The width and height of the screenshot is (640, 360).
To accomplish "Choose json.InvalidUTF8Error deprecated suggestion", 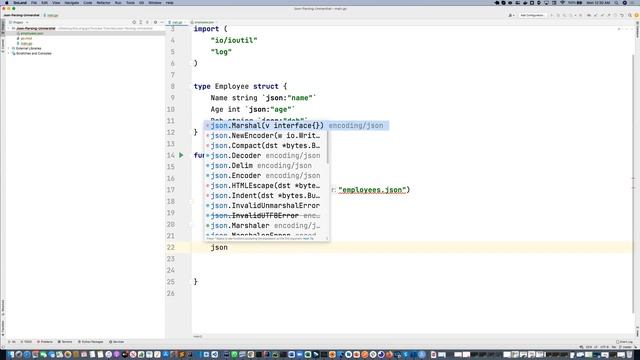I will click(x=266, y=216).
